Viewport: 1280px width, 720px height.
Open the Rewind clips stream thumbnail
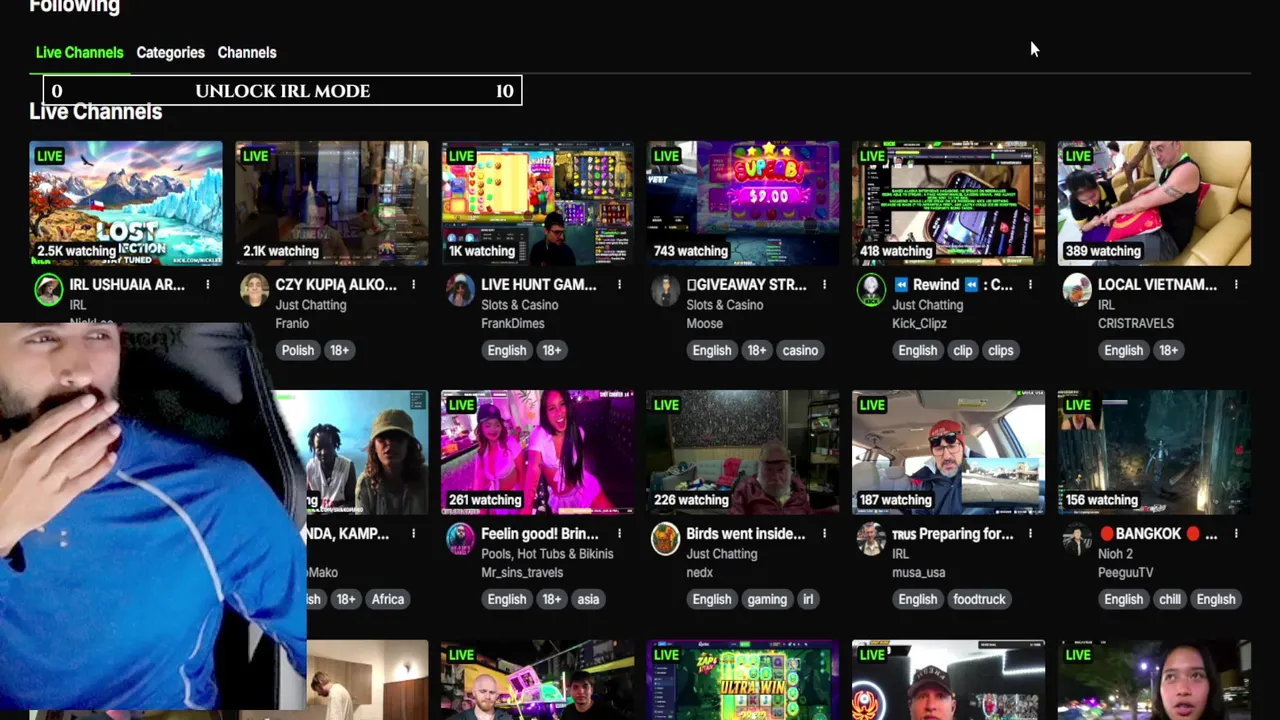[x=948, y=203]
